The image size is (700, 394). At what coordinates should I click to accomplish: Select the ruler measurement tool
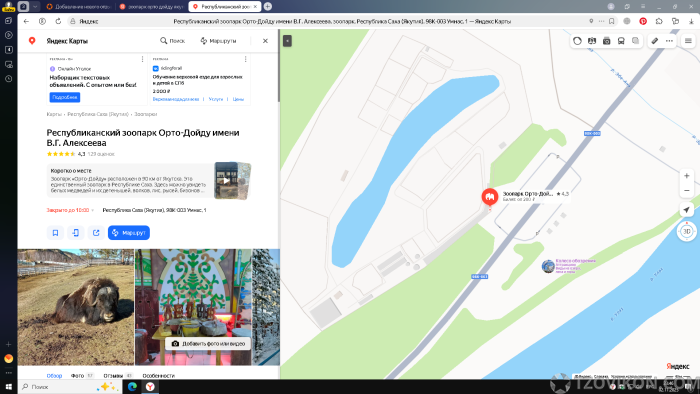tap(654, 41)
